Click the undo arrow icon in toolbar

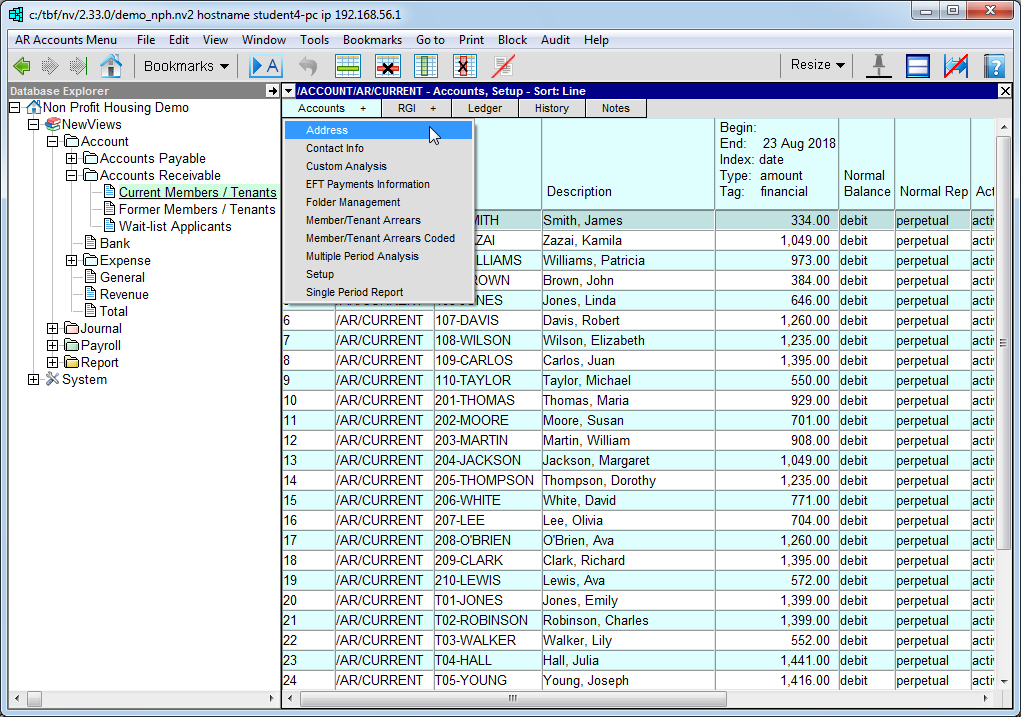click(308, 66)
